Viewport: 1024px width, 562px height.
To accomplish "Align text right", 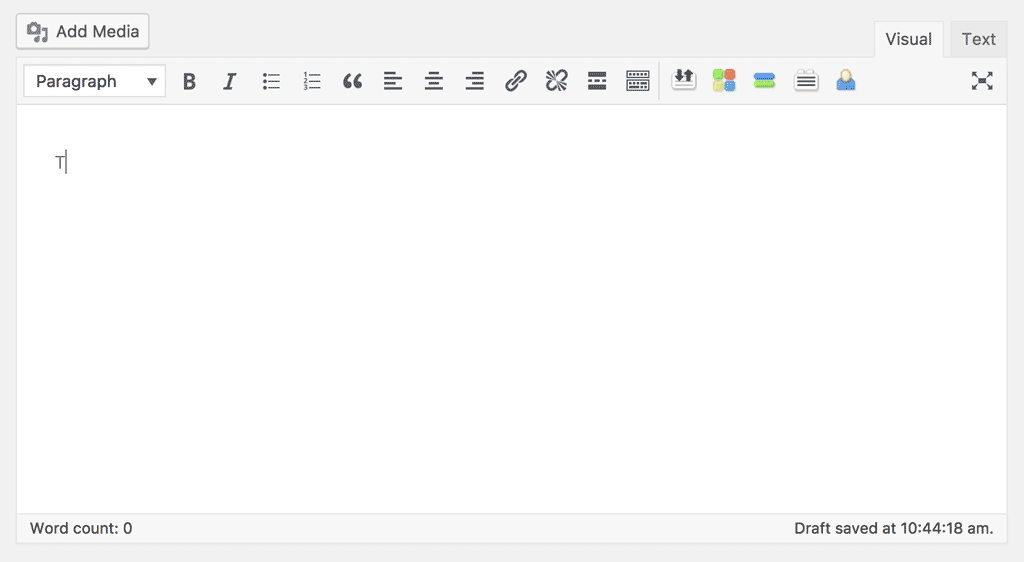I will click(475, 82).
